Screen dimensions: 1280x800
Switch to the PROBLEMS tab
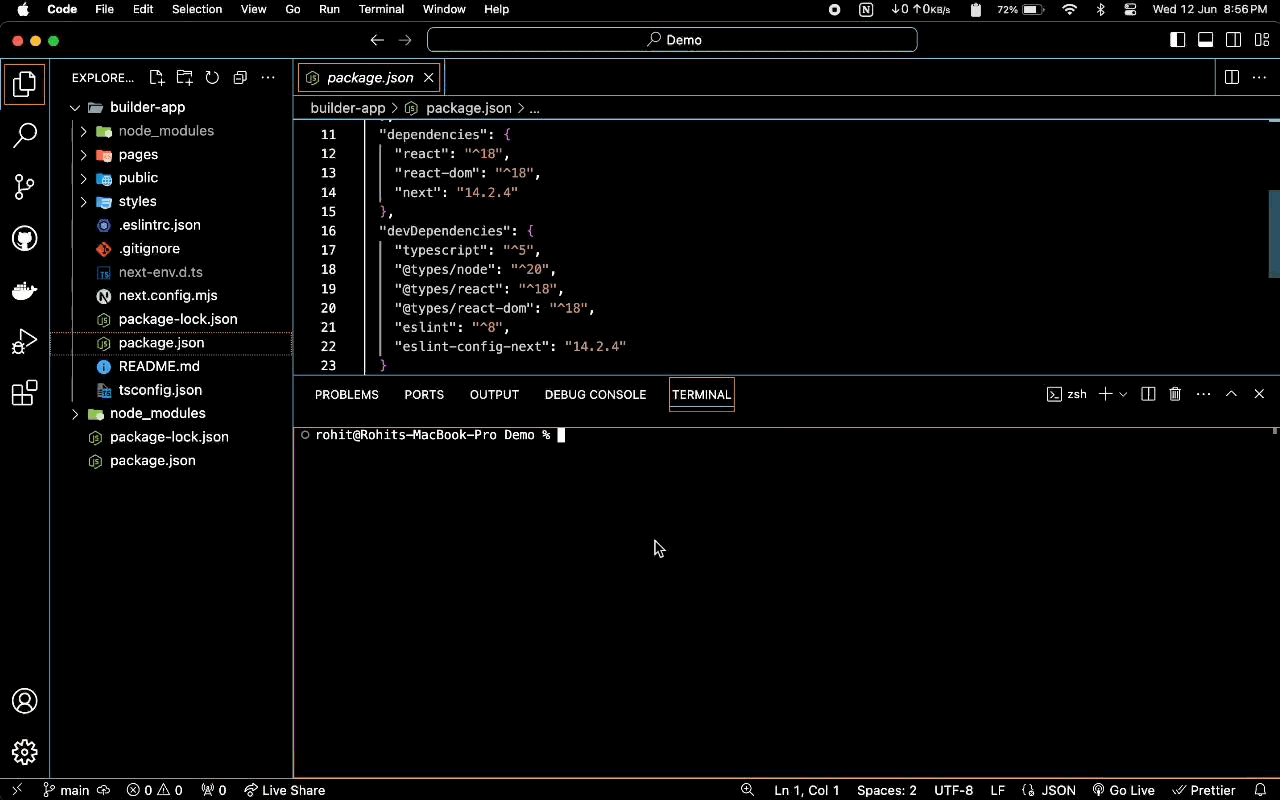pos(346,395)
